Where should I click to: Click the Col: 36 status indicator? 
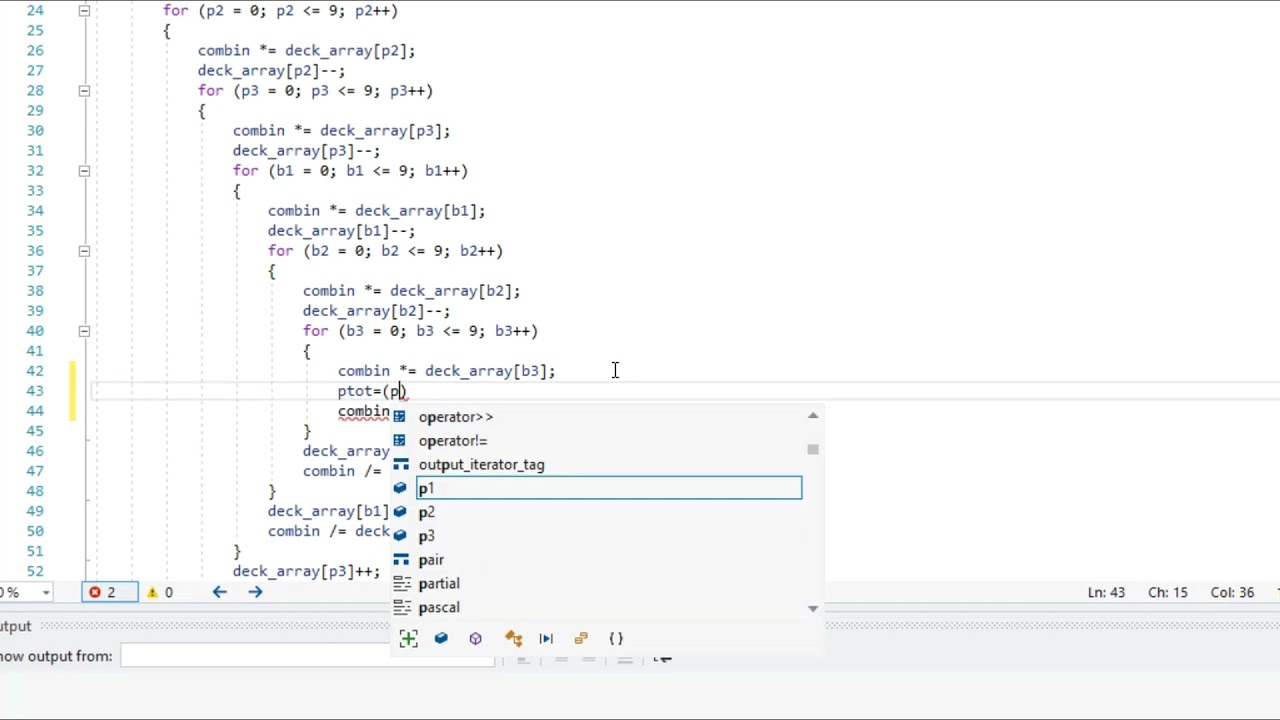point(1233,592)
